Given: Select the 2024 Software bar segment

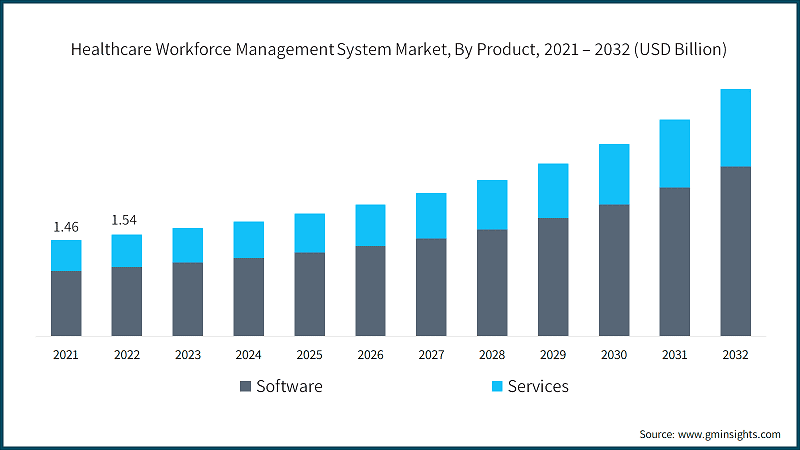Looking at the screenshot, I should (x=248, y=297).
